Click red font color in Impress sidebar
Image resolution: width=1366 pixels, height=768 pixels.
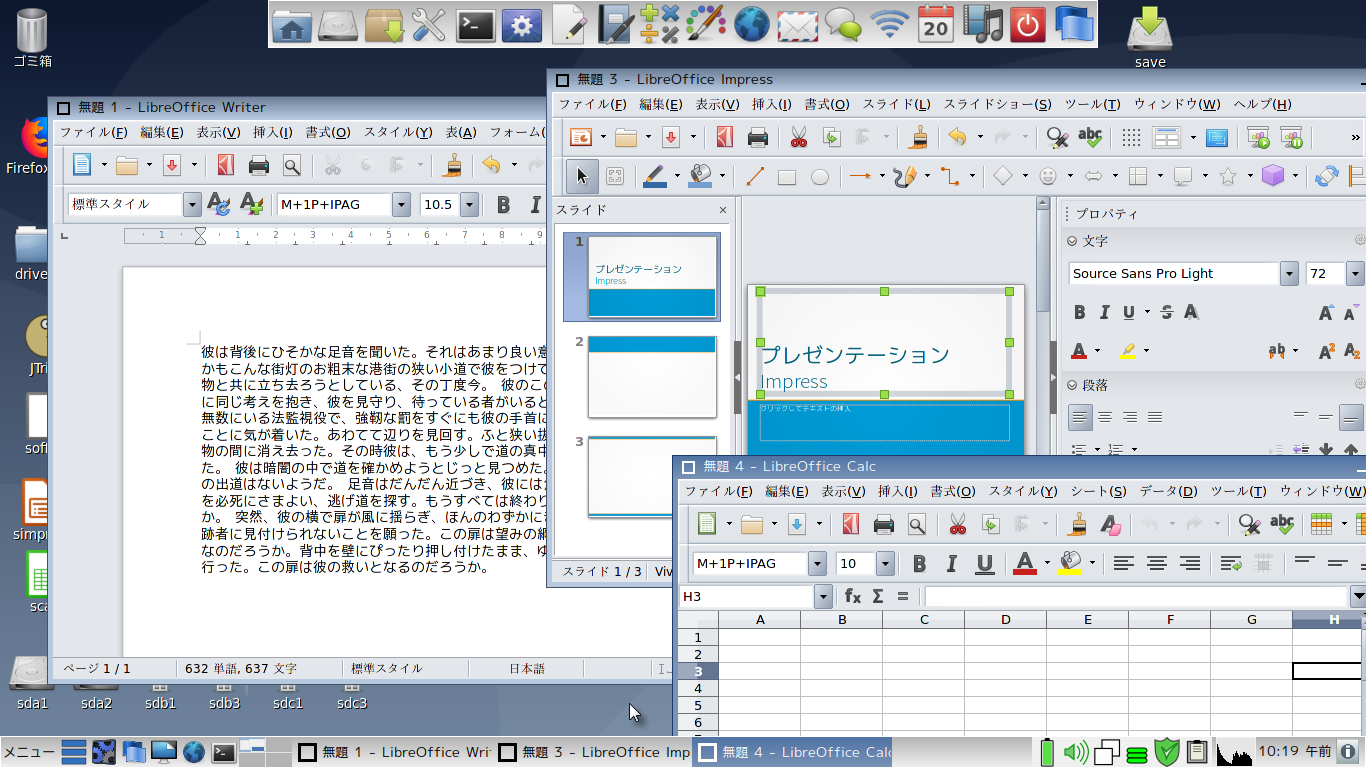click(1079, 351)
